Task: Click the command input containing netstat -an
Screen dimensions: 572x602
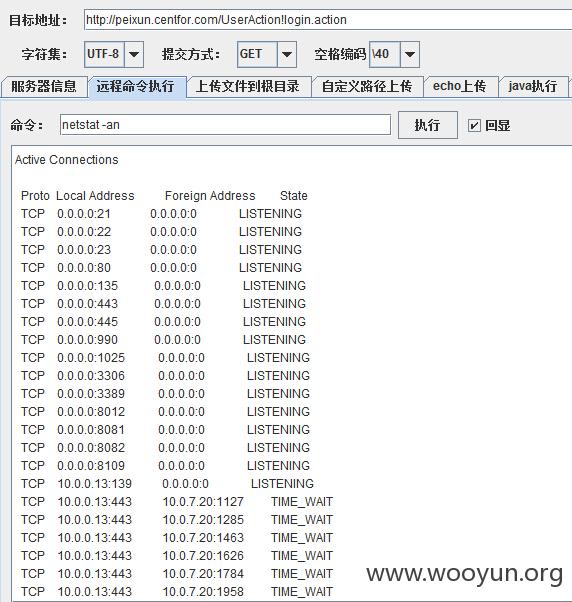Action: [225, 125]
